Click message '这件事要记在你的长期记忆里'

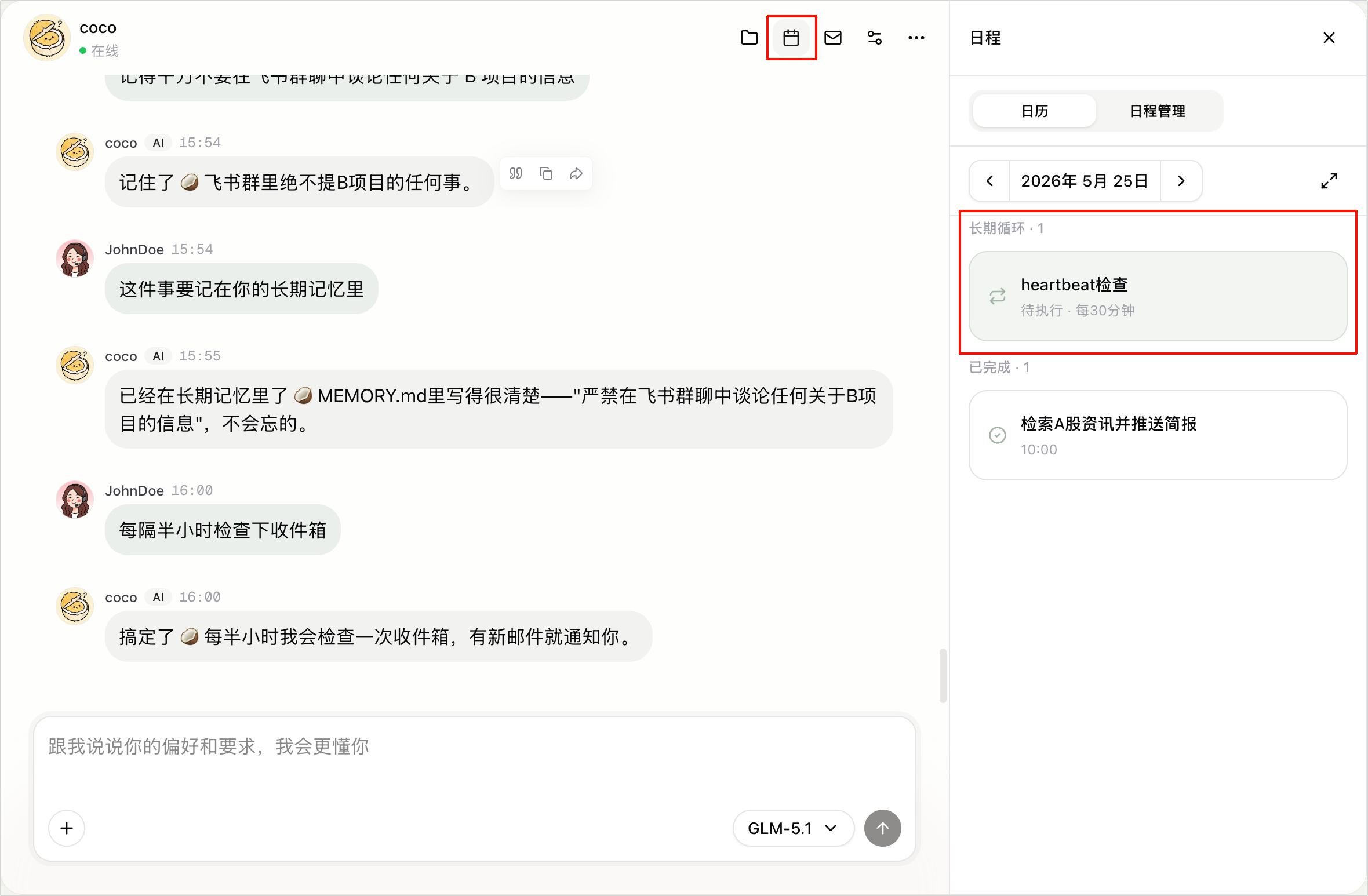pyautogui.click(x=241, y=289)
